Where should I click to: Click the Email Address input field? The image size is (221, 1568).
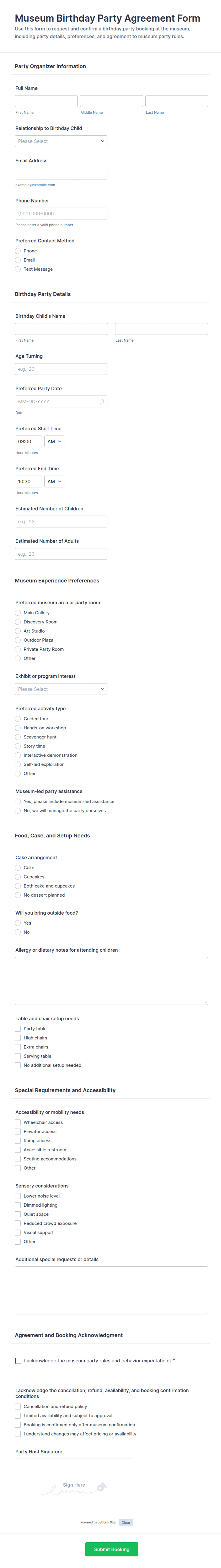tap(61, 174)
